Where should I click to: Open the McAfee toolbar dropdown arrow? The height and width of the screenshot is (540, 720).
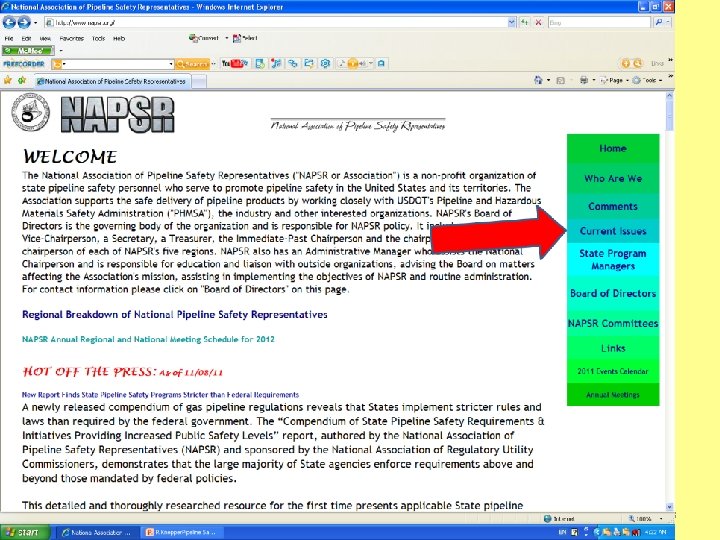(61, 51)
